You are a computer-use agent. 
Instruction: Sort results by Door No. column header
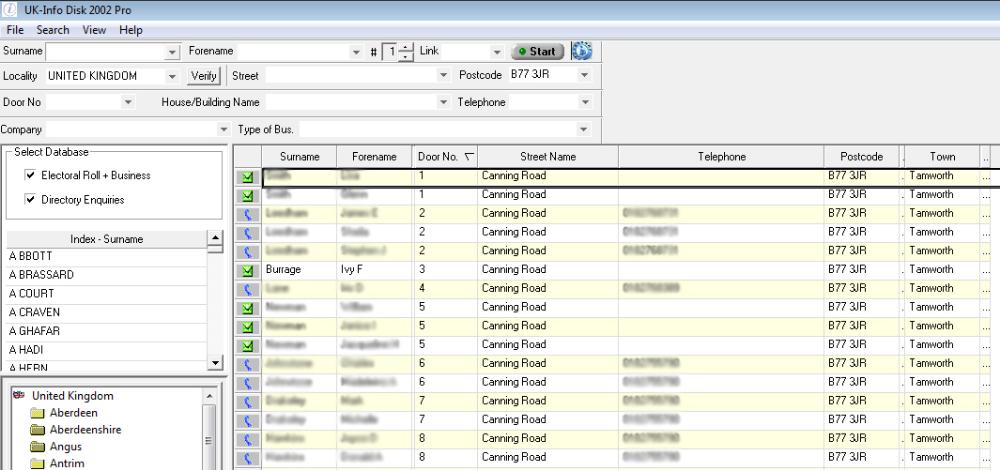446,157
